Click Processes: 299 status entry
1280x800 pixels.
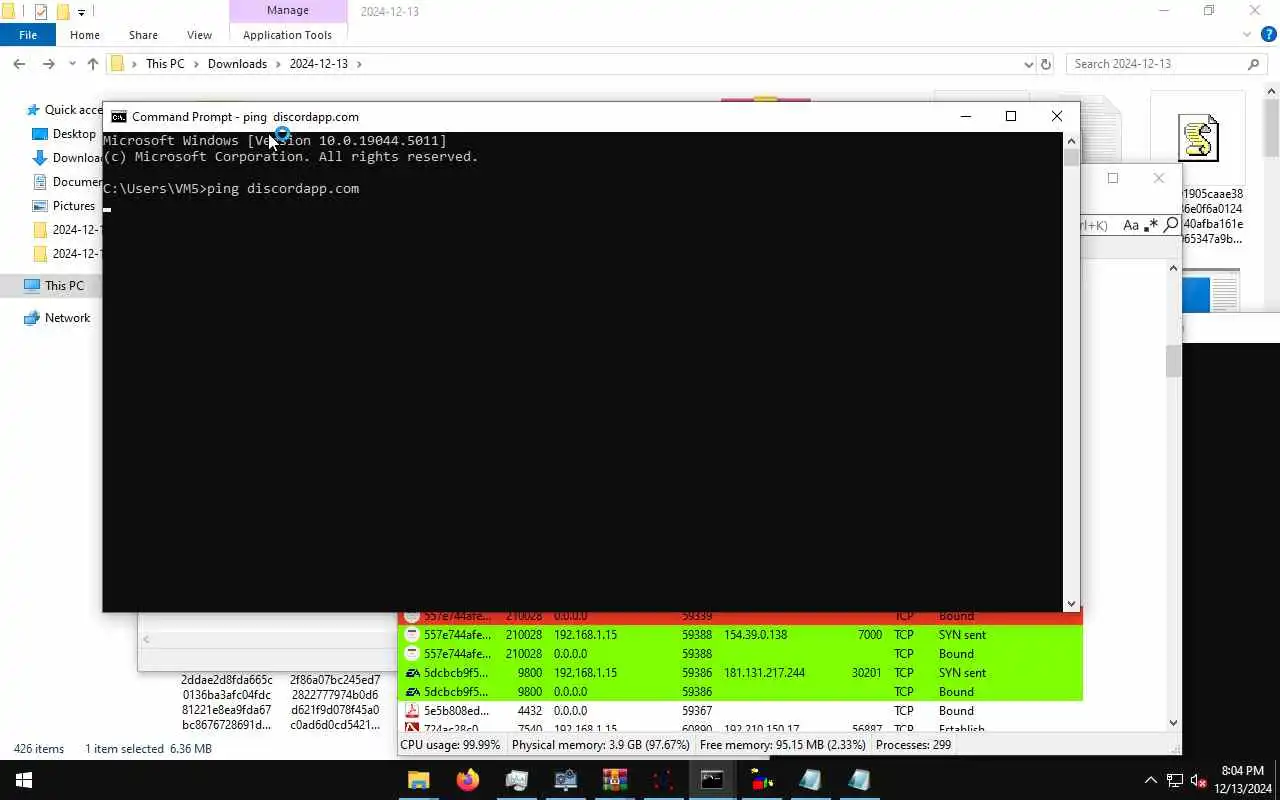point(913,745)
